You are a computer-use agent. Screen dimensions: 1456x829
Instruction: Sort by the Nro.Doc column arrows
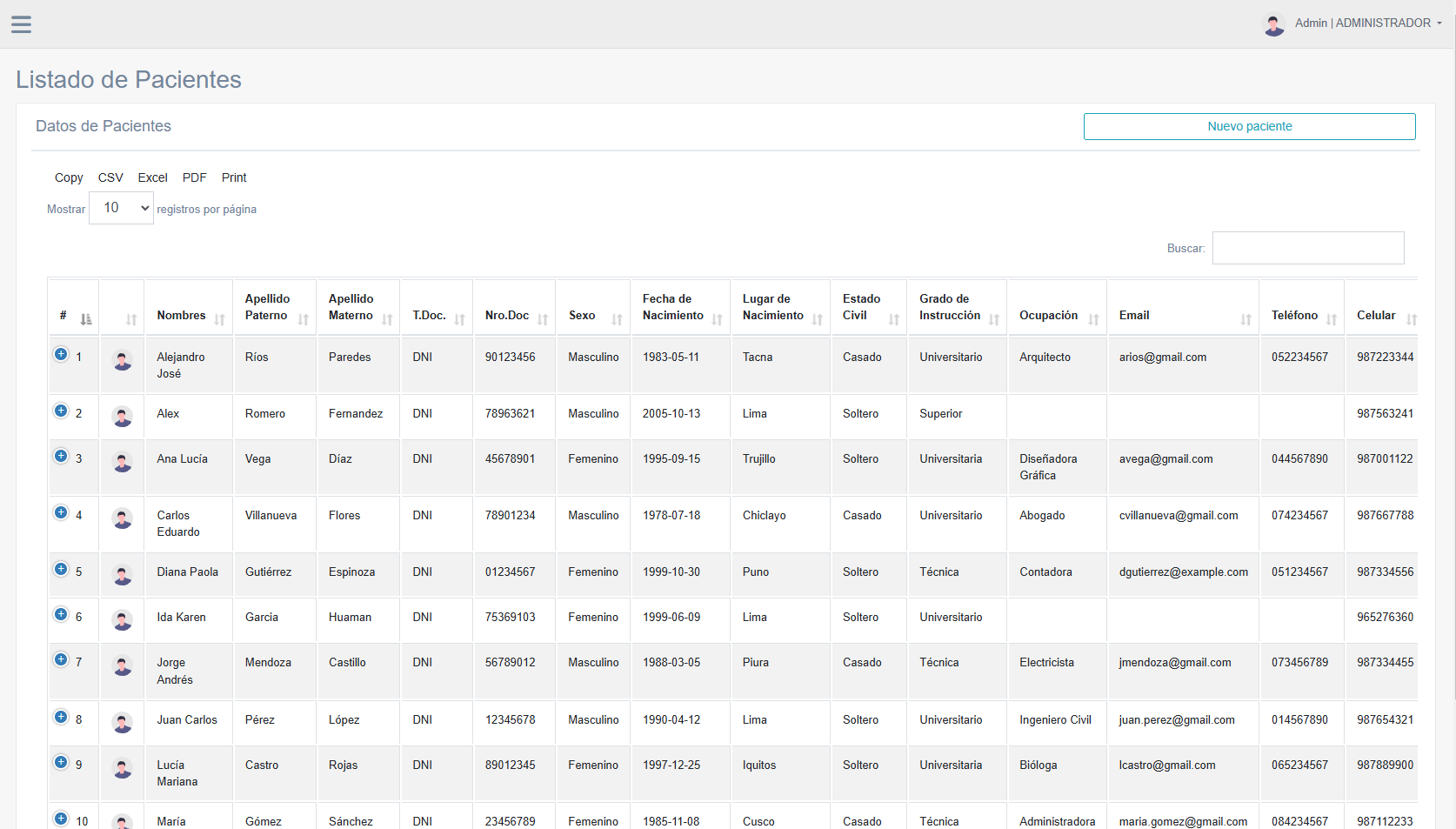(543, 320)
